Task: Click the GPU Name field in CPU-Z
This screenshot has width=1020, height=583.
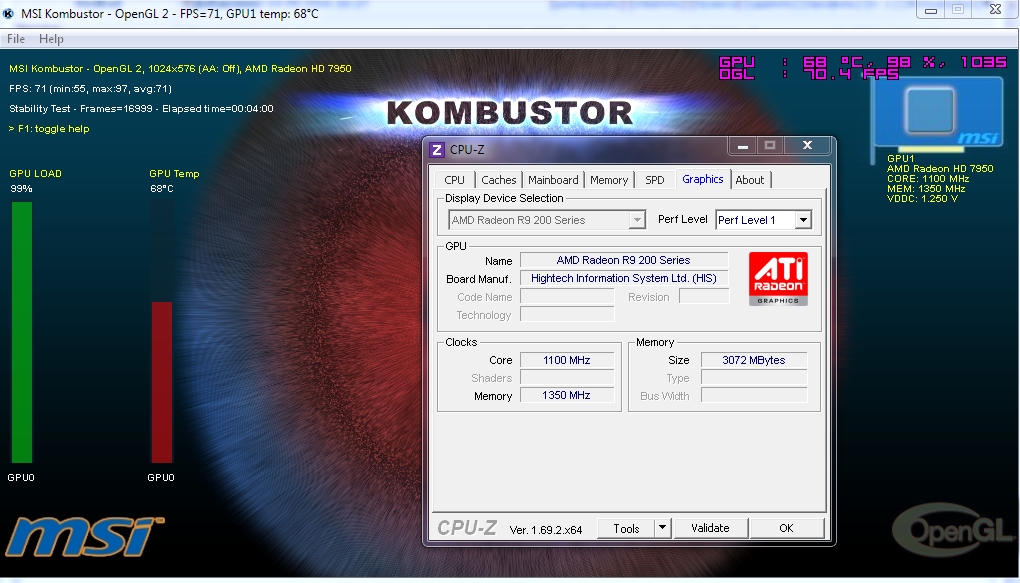Action: point(623,260)
